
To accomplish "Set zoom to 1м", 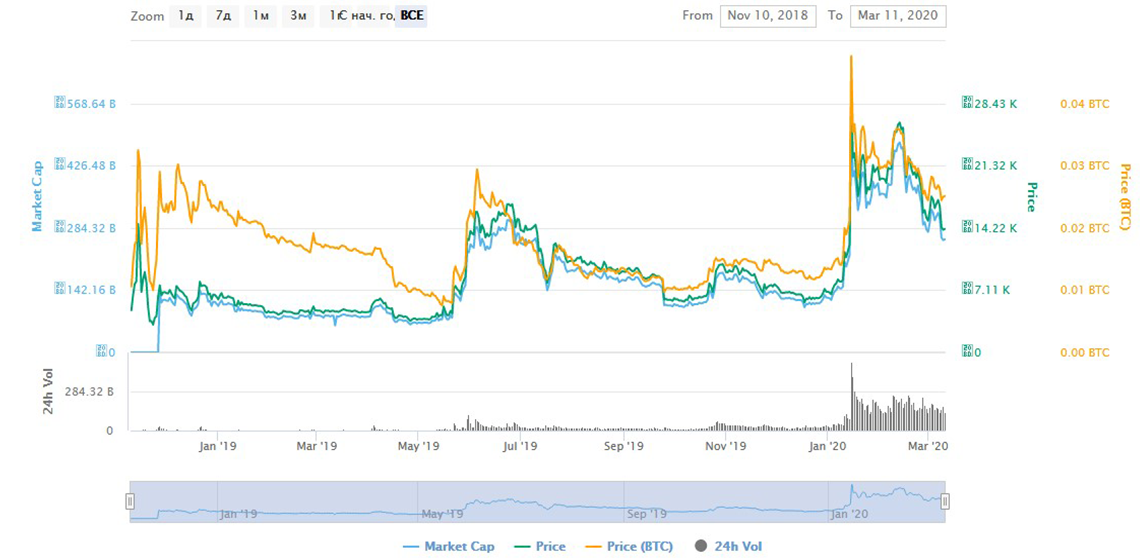I will pos(260,16).
